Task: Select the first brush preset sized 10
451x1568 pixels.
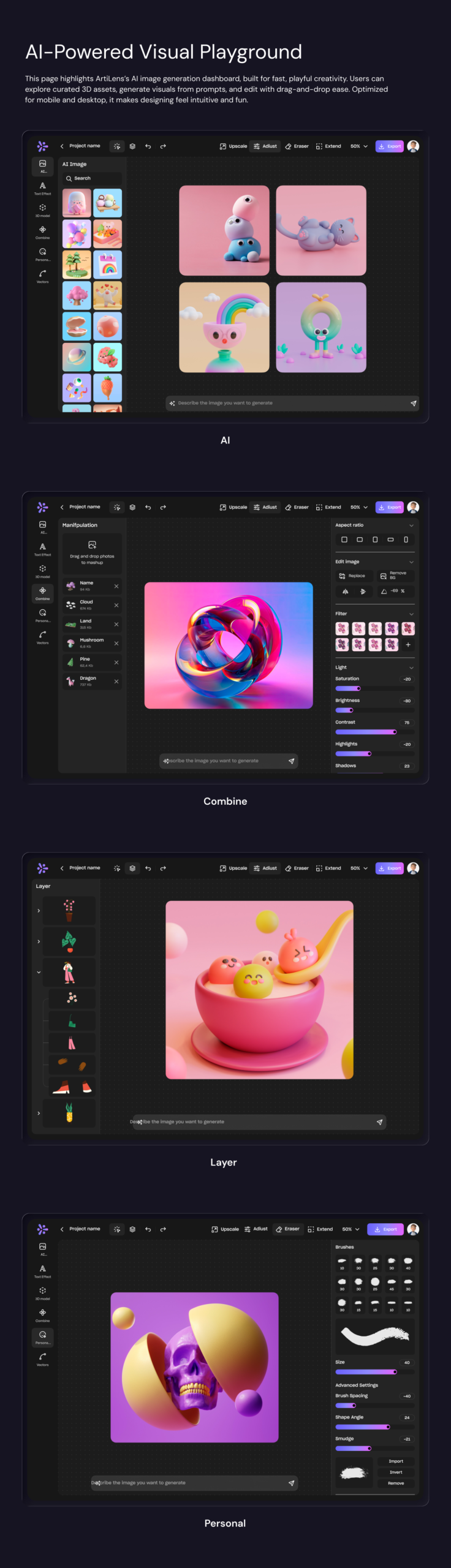Action: (342, 1261)
